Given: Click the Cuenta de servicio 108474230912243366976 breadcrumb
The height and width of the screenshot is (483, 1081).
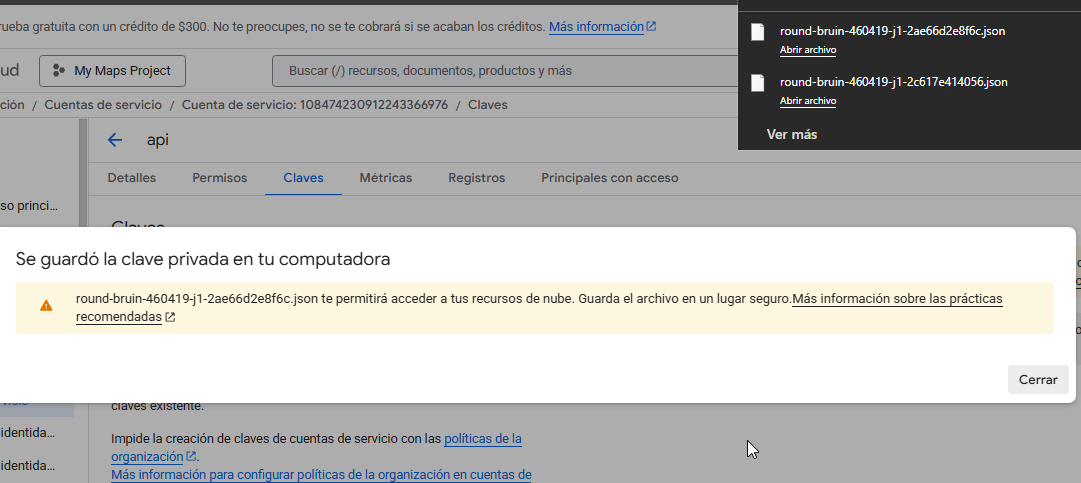Looking at the screenshot, I should tap(315, 105).
